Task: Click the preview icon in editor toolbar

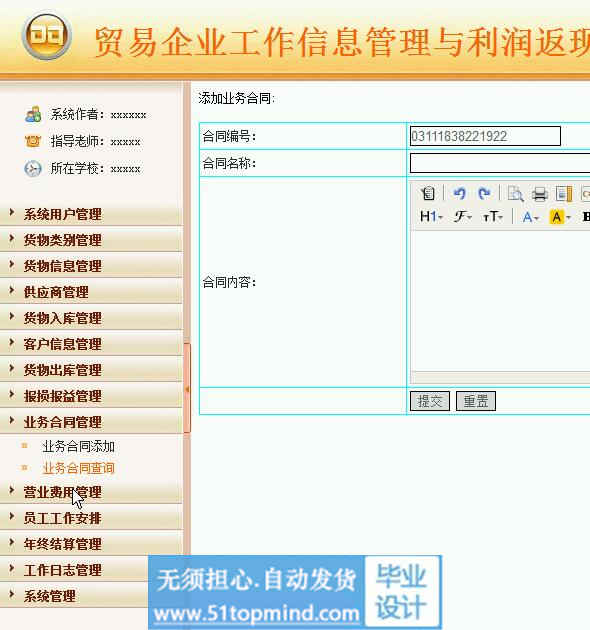Action: pyautogui.click(x=515, y=194)
